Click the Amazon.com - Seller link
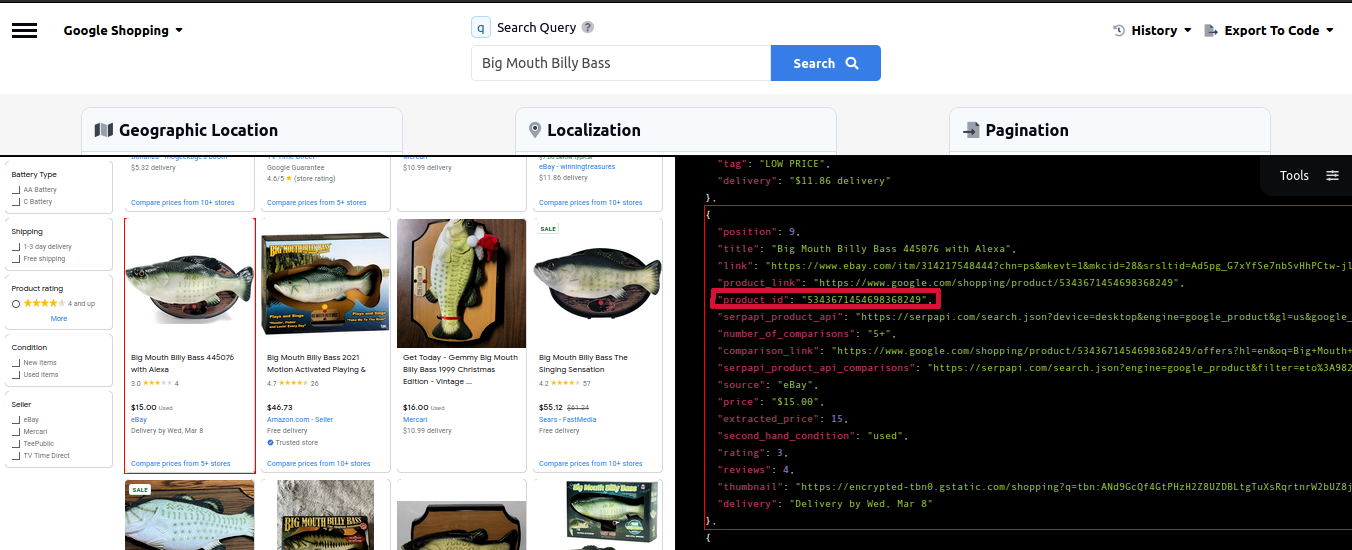This screenshot has height=550, width=1352. pyautogui.click(x=300, y=420)
